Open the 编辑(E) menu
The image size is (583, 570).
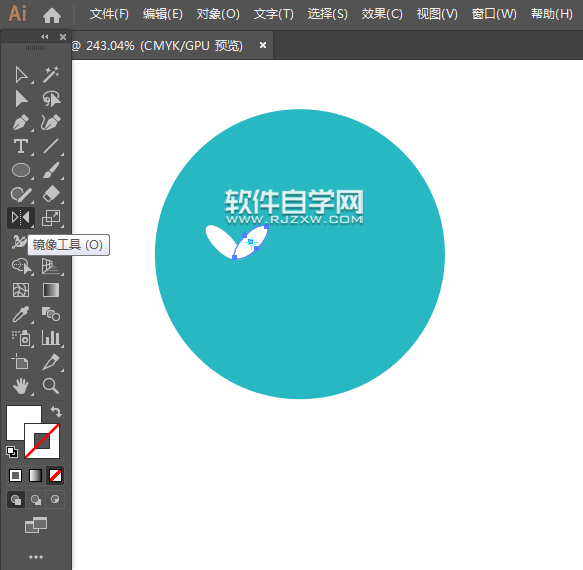[163, 14]
